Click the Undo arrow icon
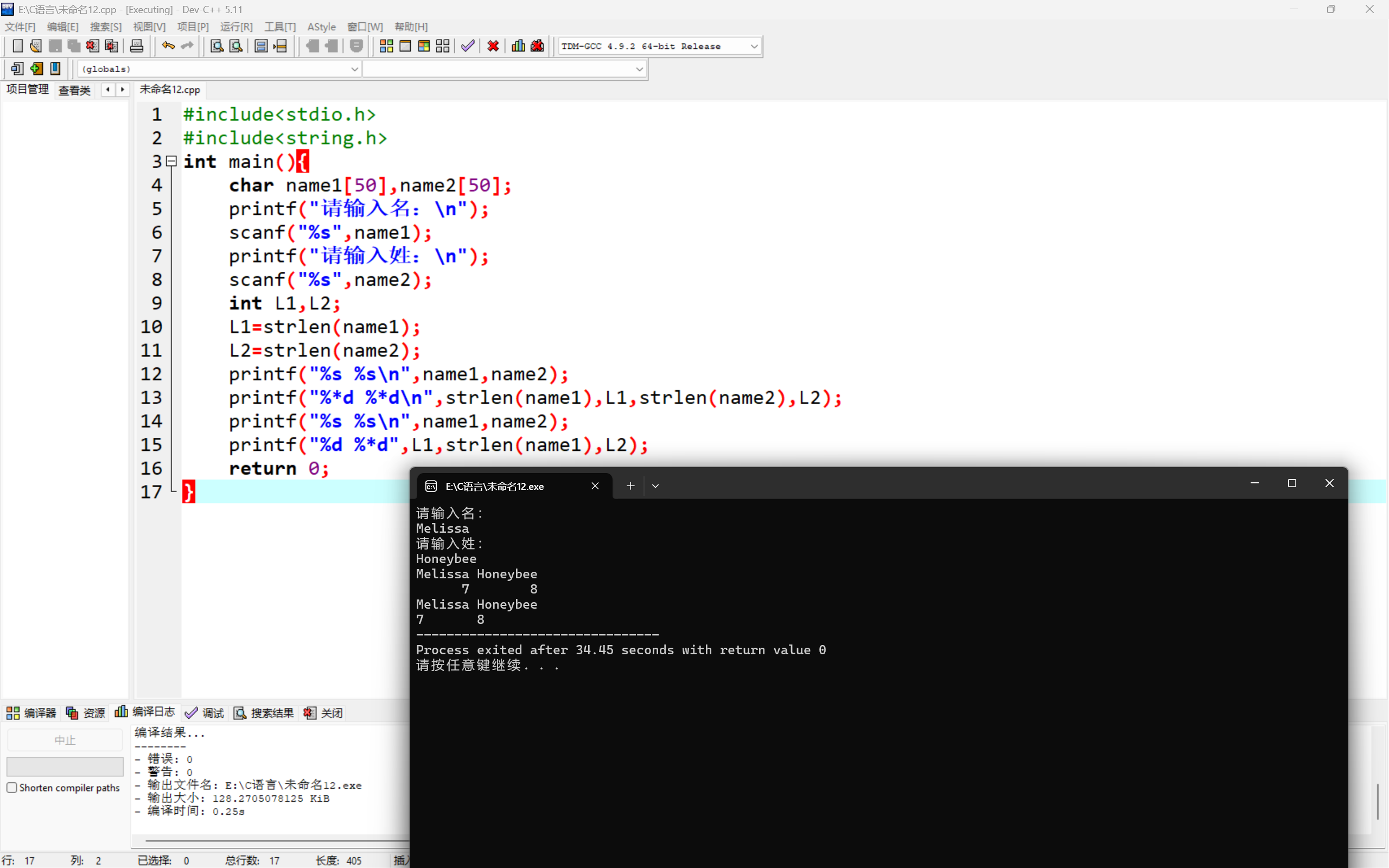The height and width of the screenshot is (868, 1389). coord(168,46)
